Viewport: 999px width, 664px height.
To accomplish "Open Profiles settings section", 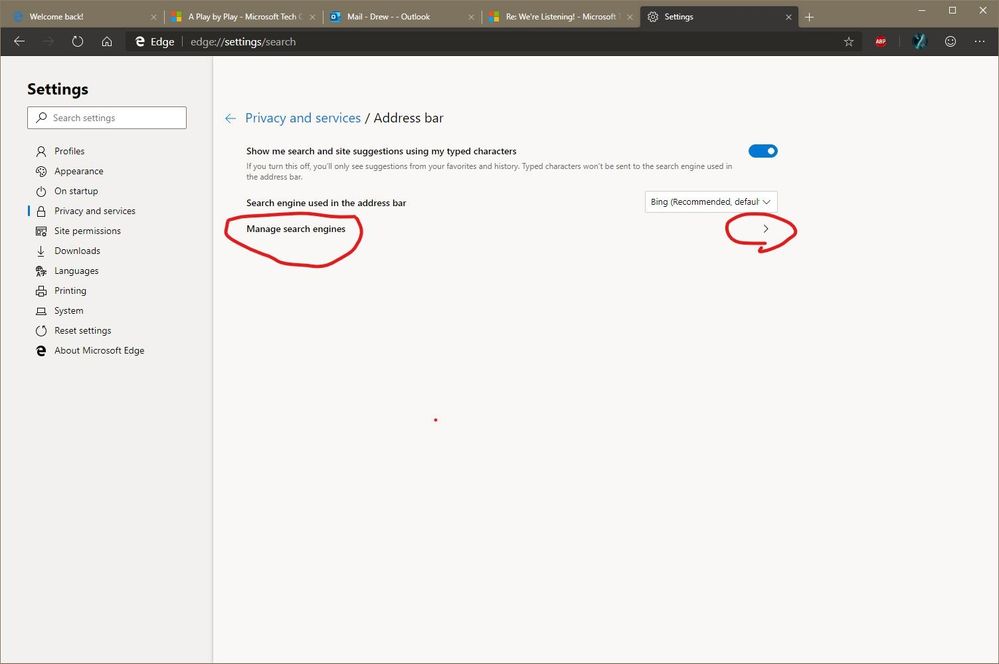I will [x=69, y=151].
